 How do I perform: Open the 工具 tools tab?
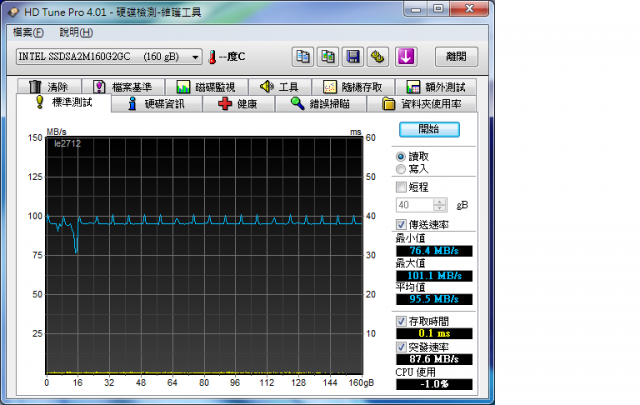coord(280,87)
